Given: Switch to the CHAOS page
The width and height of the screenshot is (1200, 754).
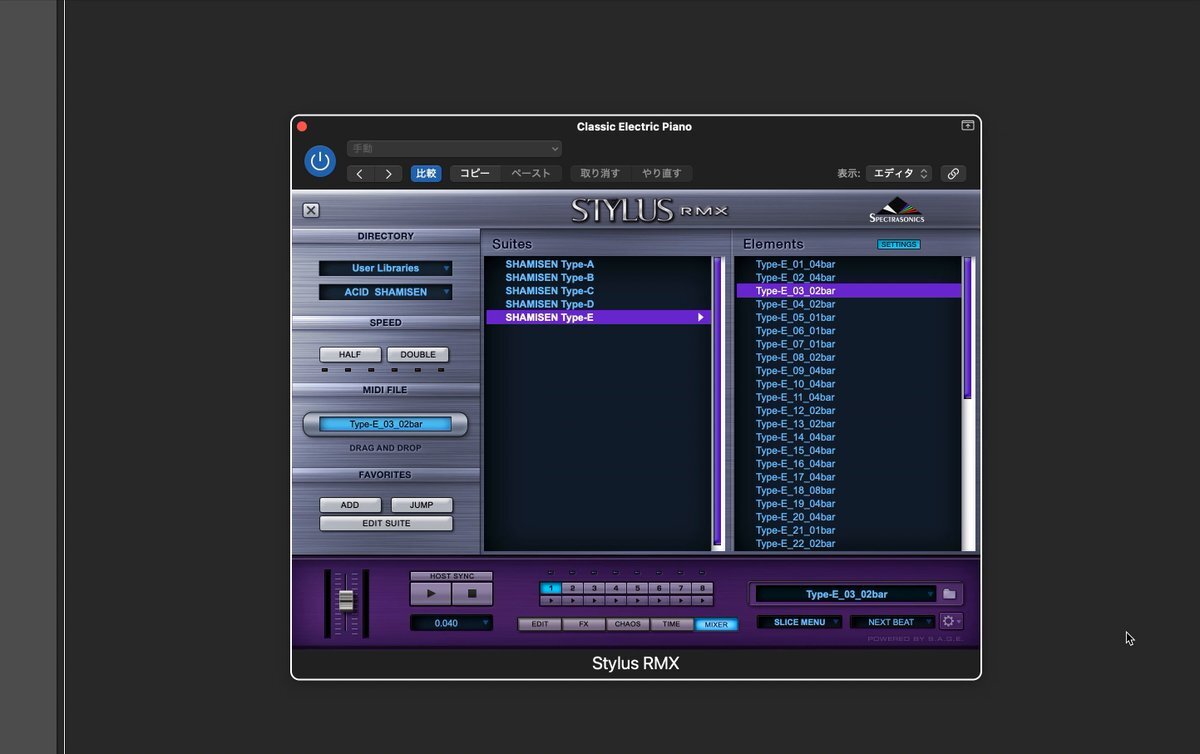Looking at the screenshot, I should click(628, 624).
